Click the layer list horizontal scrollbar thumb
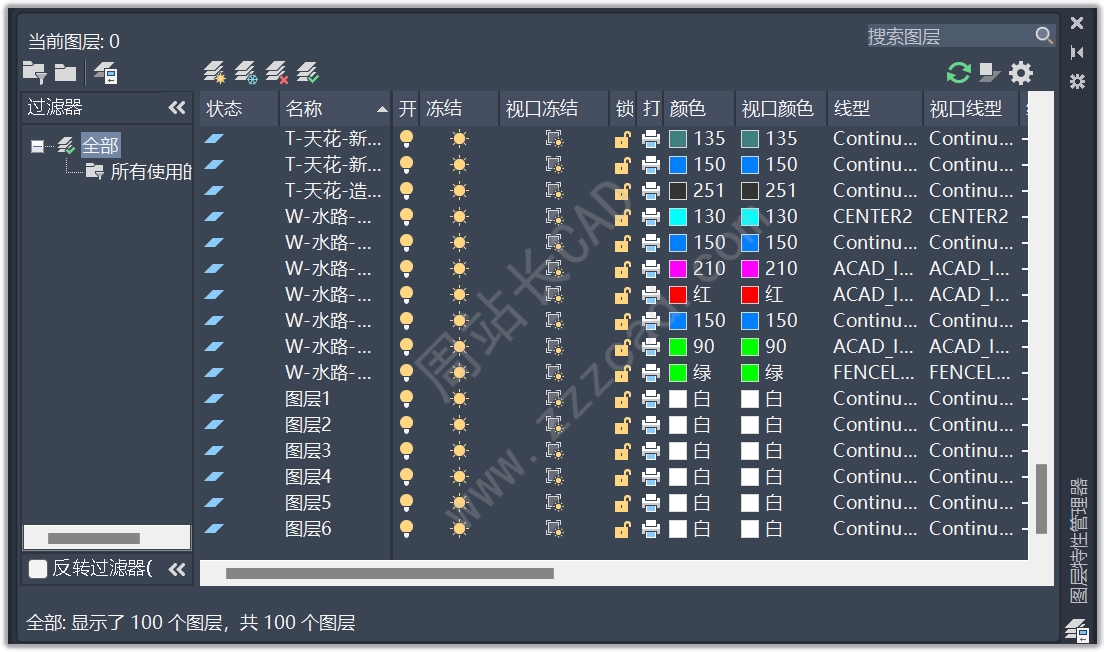Viewport: 1105px width, 652px height. (390, 574)
